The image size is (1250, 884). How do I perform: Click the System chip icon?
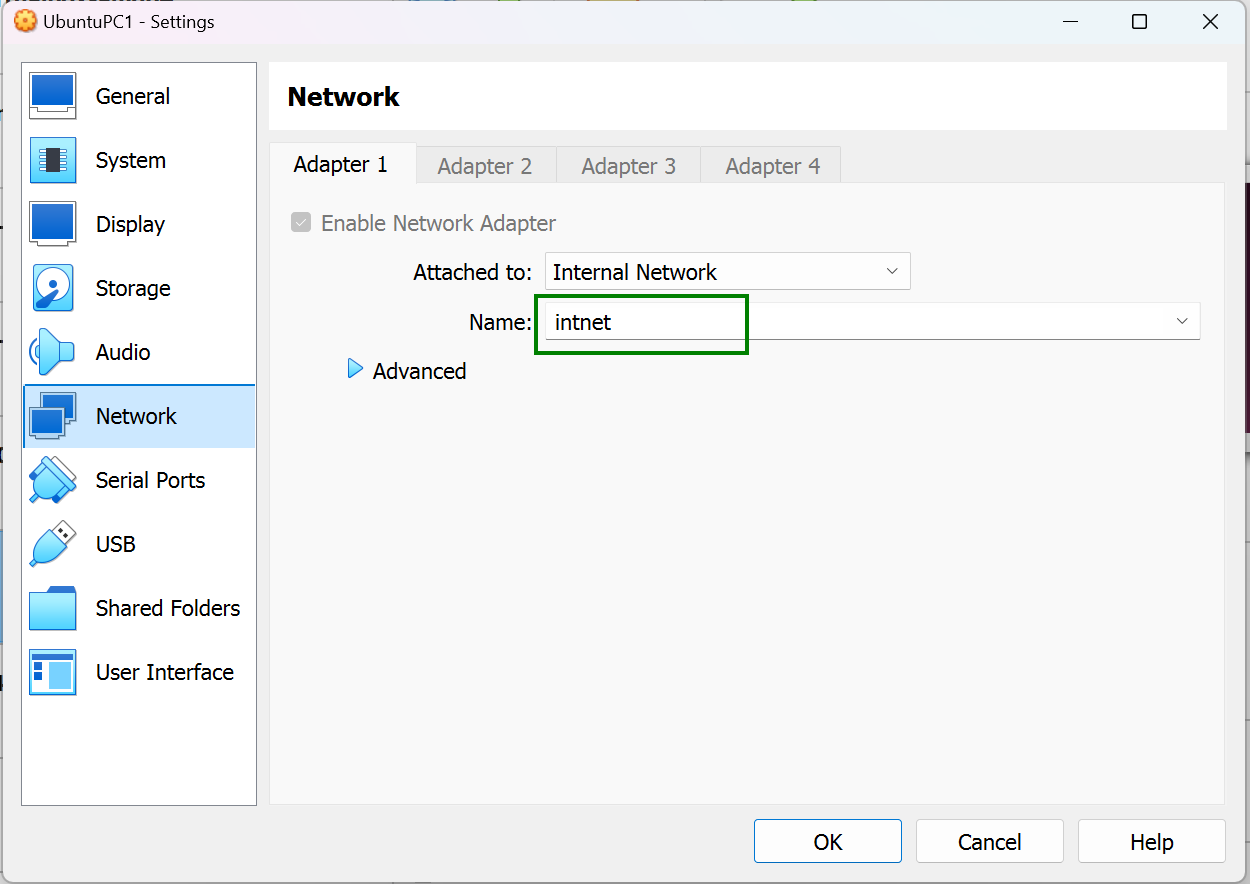tap(53, 160)
